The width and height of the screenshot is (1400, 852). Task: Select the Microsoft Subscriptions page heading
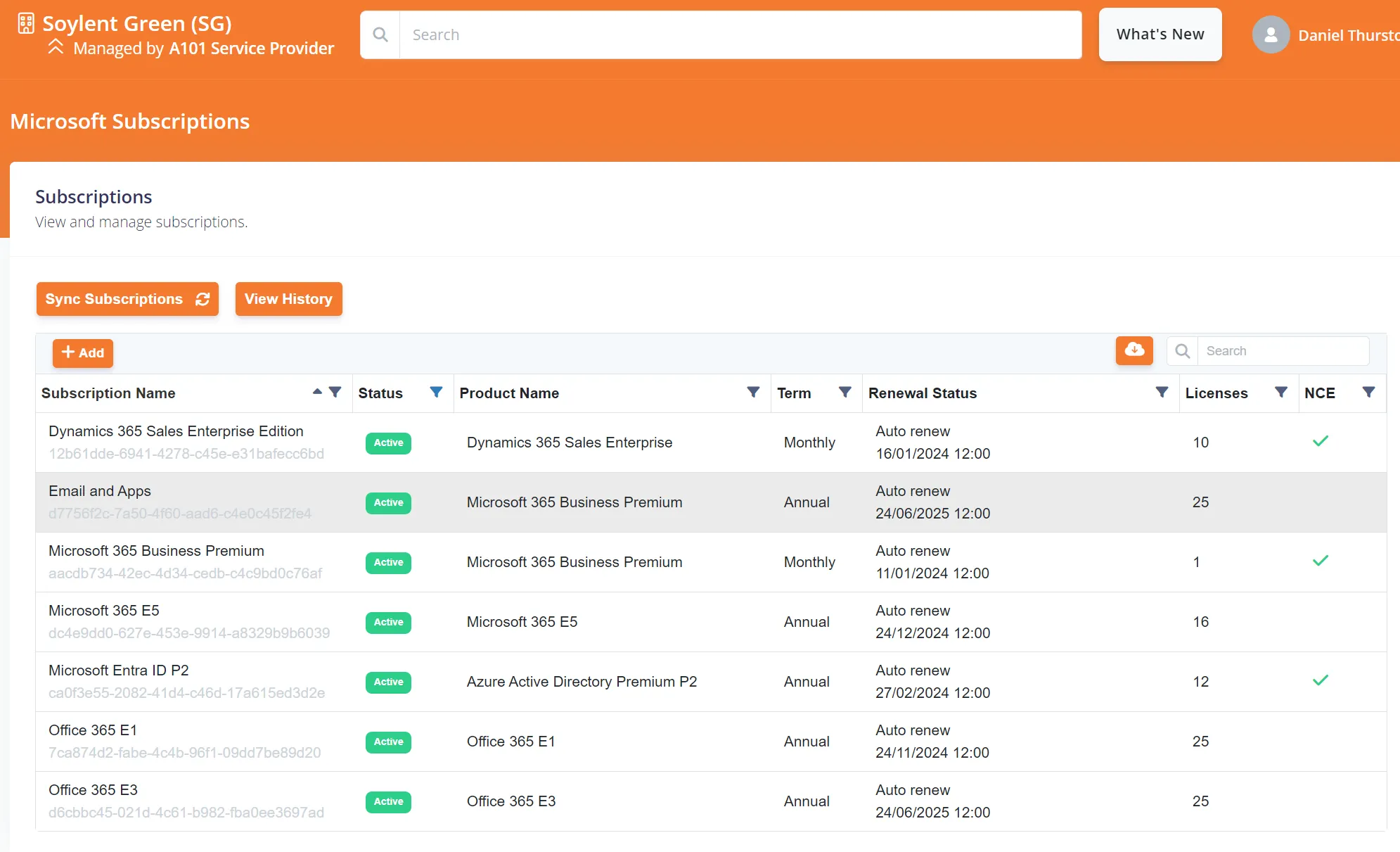coord(129,121)
